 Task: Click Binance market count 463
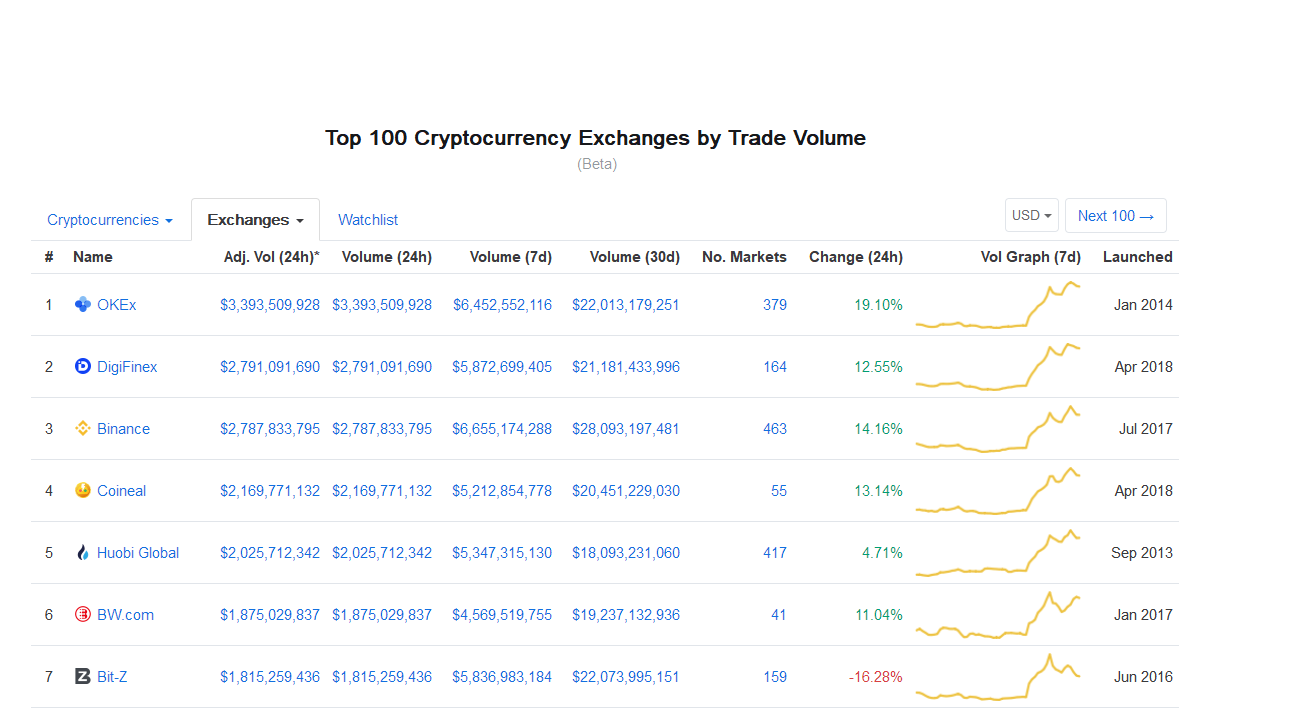pyautogui.click(x=775, y=429)
